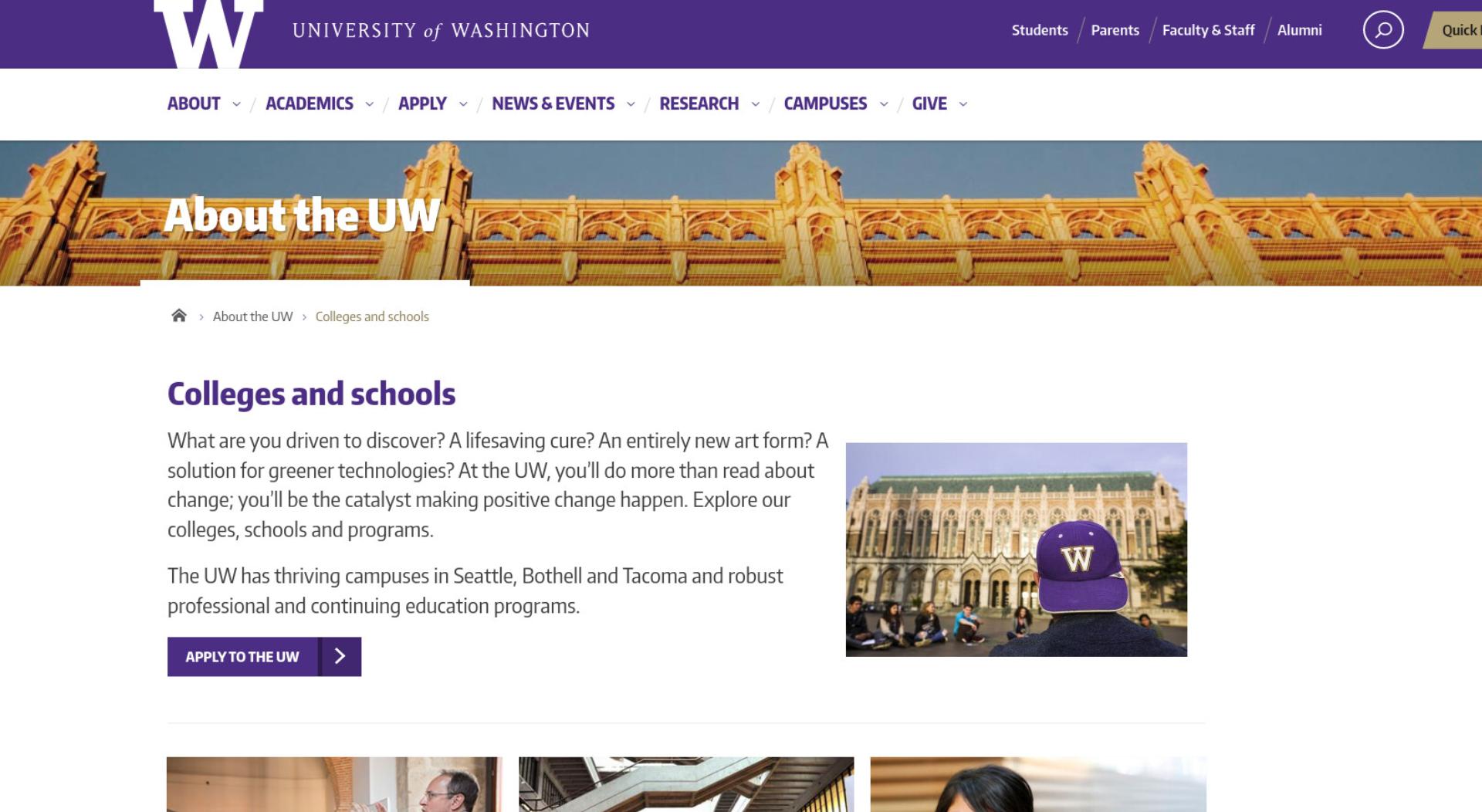1482x812 pixels.
Task: Go to the breadcrumb home icon
Action: (179, 316)
